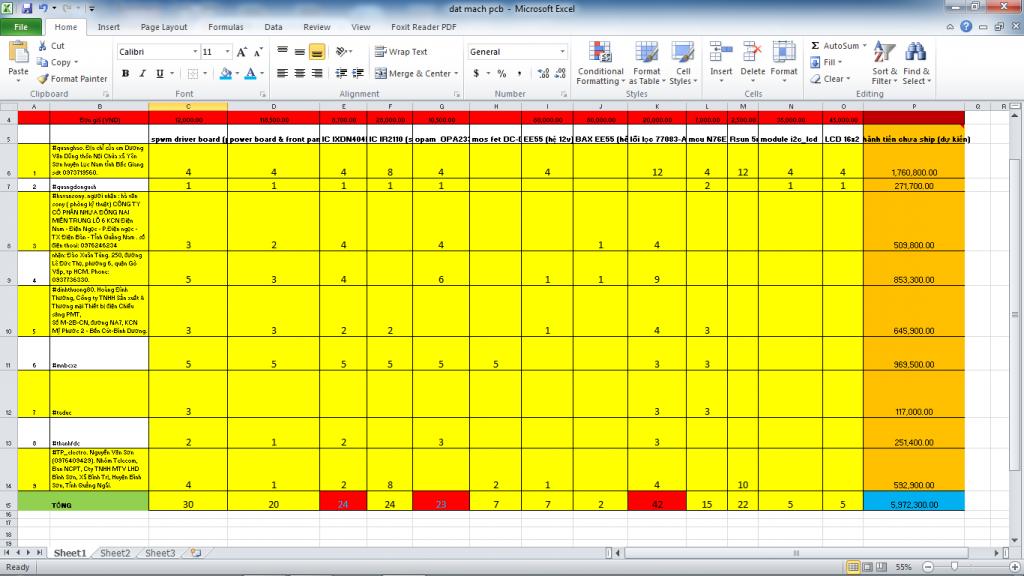This screenshot has width=1024, height=576.
Task: Align text right
Action: [317, 73]
